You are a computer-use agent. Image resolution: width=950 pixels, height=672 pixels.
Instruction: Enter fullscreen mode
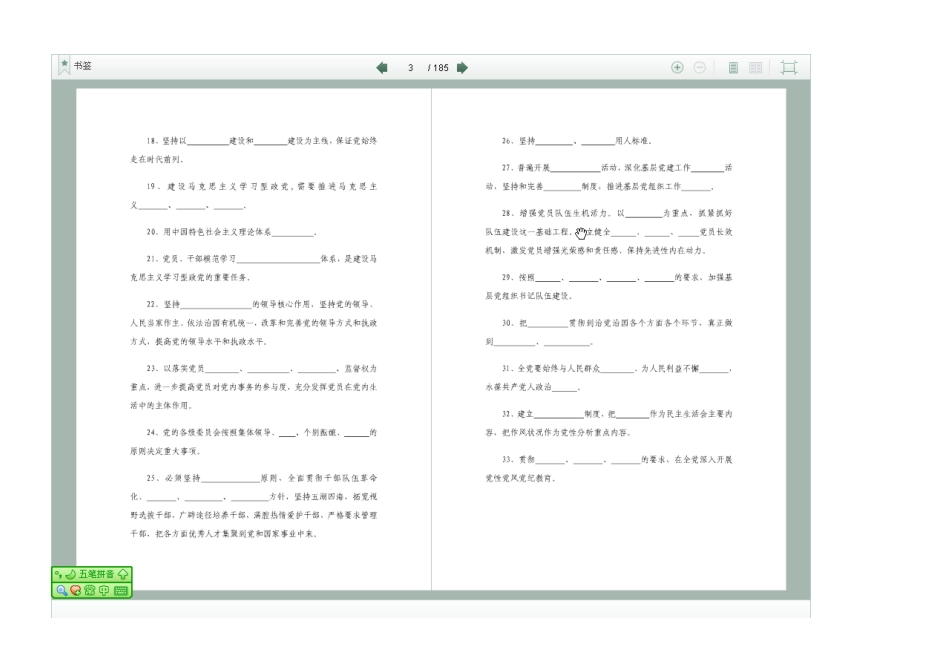(789, 67)
